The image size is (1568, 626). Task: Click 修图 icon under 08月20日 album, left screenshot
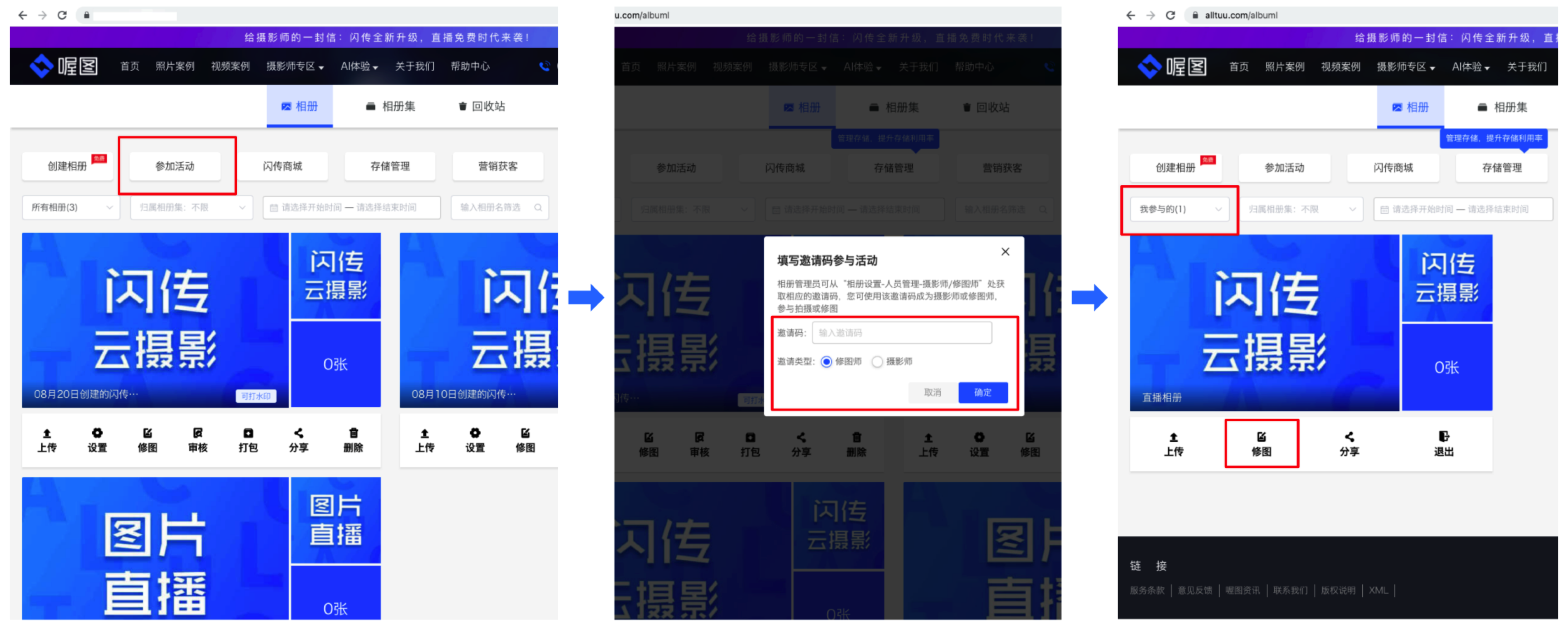(x=148, y=433)
